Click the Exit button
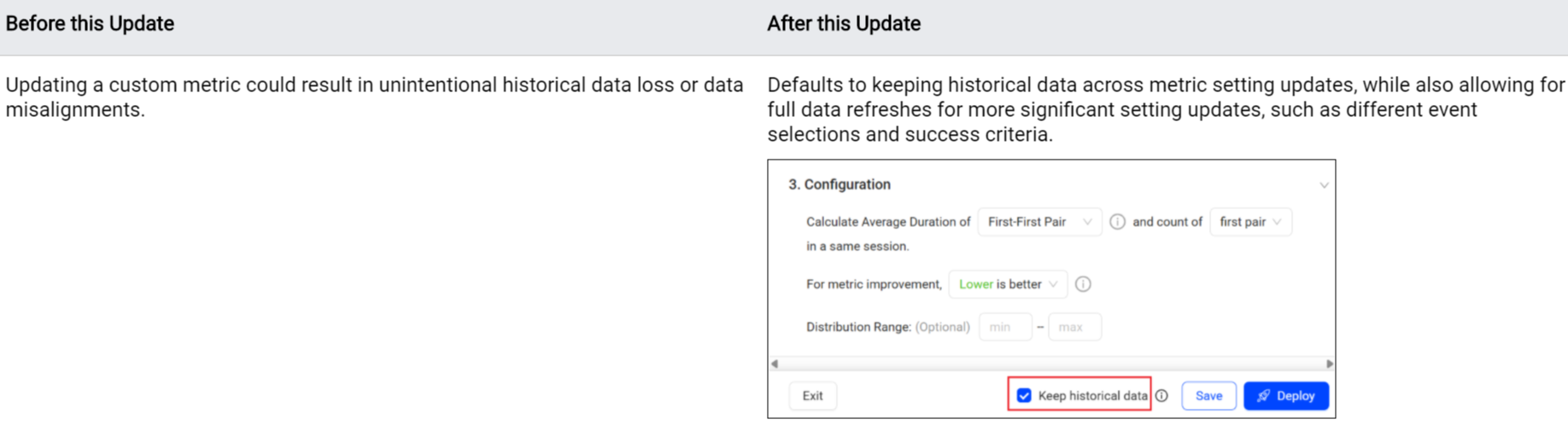 tap(812, 396)
